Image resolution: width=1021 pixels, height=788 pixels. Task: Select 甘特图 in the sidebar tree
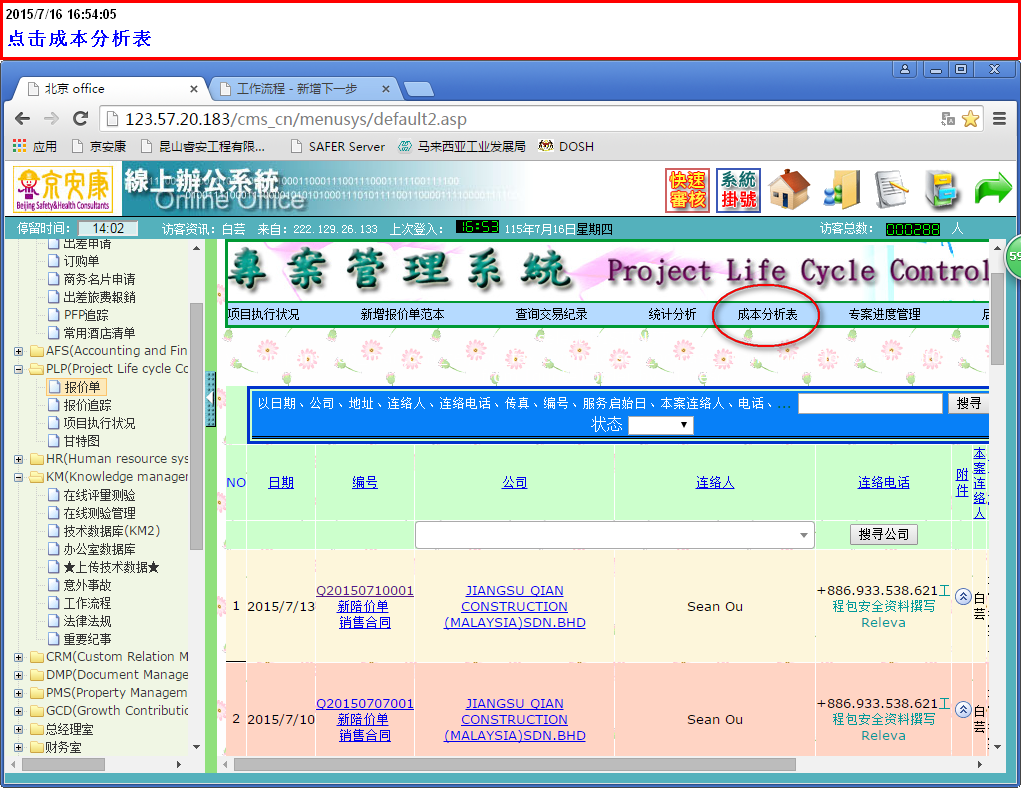(x=82, y=441)
